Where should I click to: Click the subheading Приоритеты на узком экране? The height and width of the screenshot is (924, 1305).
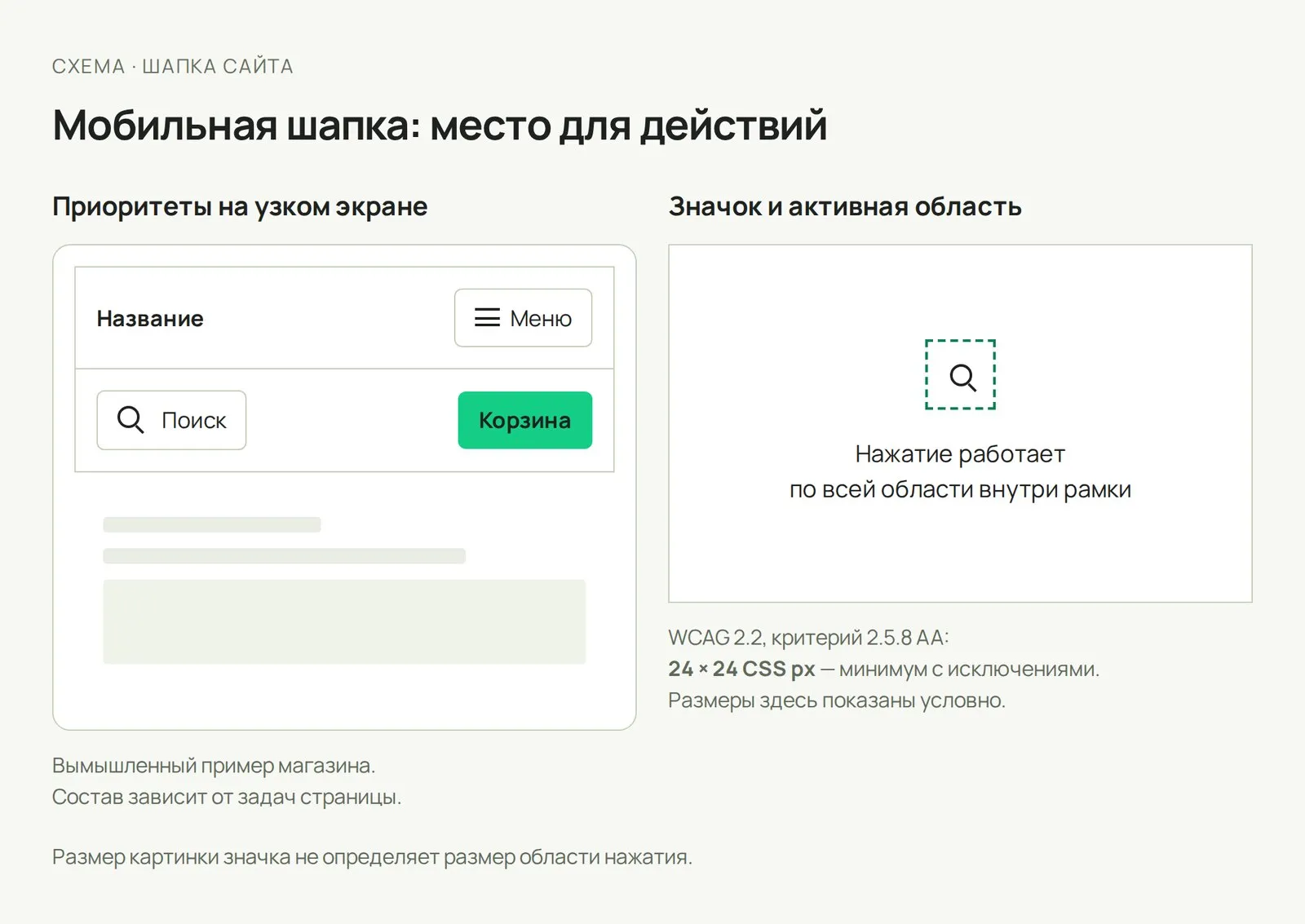coord(240,207)
